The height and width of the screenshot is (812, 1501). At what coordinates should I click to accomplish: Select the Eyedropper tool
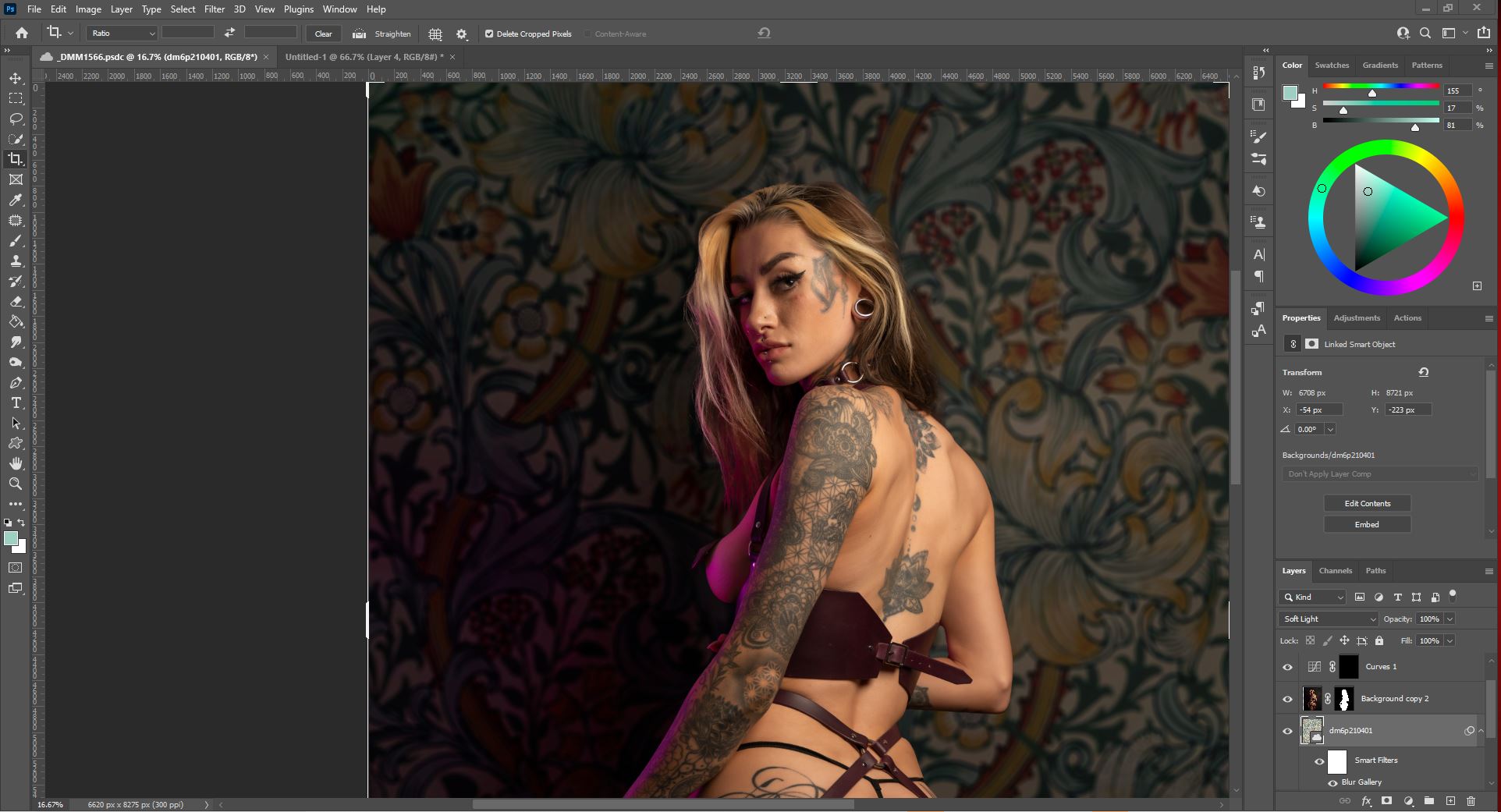click(x=16, y=200)
